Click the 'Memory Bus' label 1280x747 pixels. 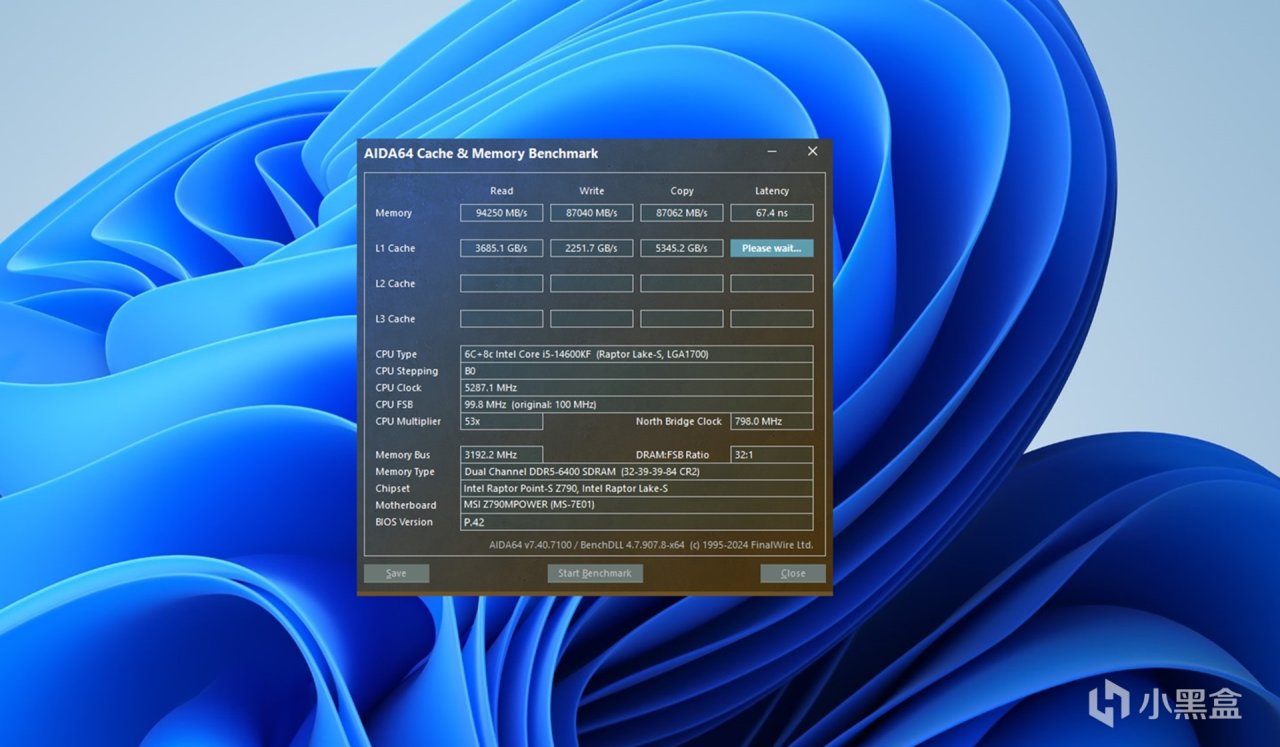point(403,455)
